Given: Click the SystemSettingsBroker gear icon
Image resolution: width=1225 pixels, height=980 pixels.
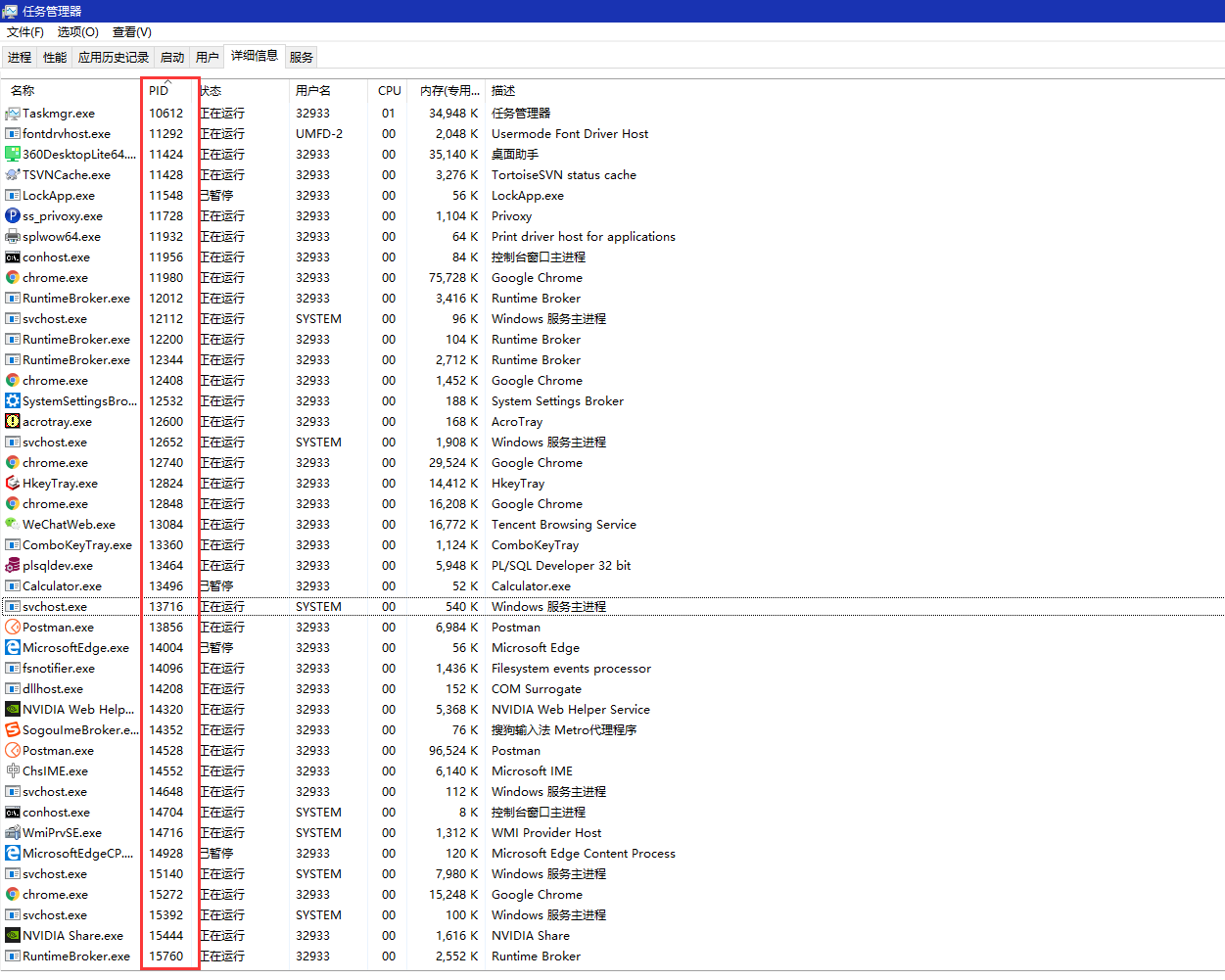Looking at the screenshot, I should coord(13,401).
